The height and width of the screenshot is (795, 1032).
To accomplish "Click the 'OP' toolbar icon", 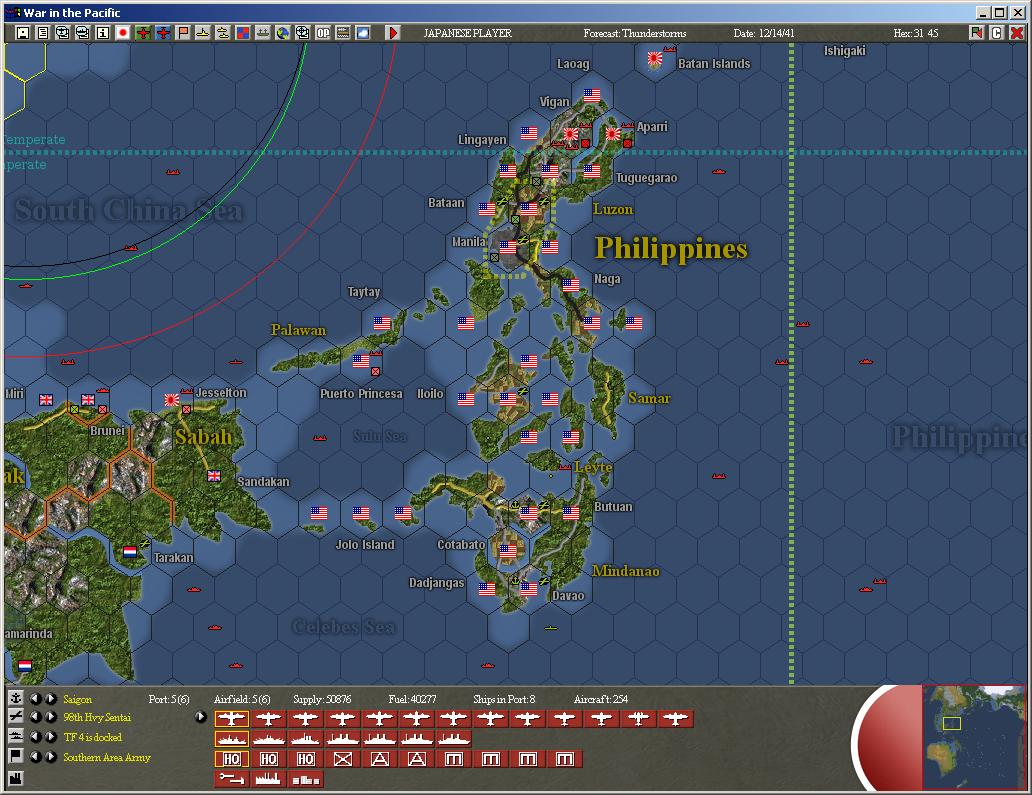I will click(x=322, y=33).
